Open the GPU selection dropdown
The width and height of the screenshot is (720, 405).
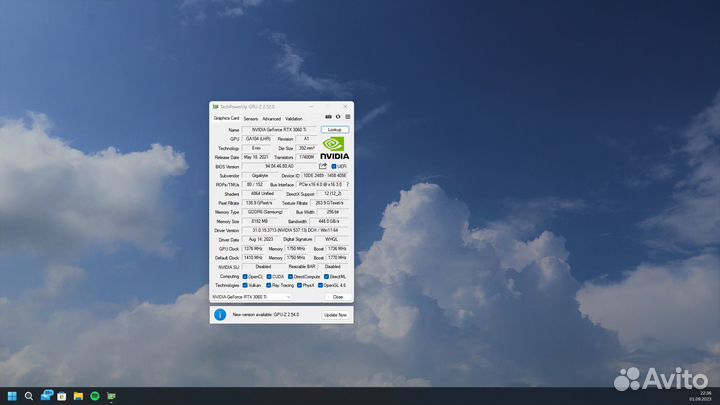coord(251,297)
